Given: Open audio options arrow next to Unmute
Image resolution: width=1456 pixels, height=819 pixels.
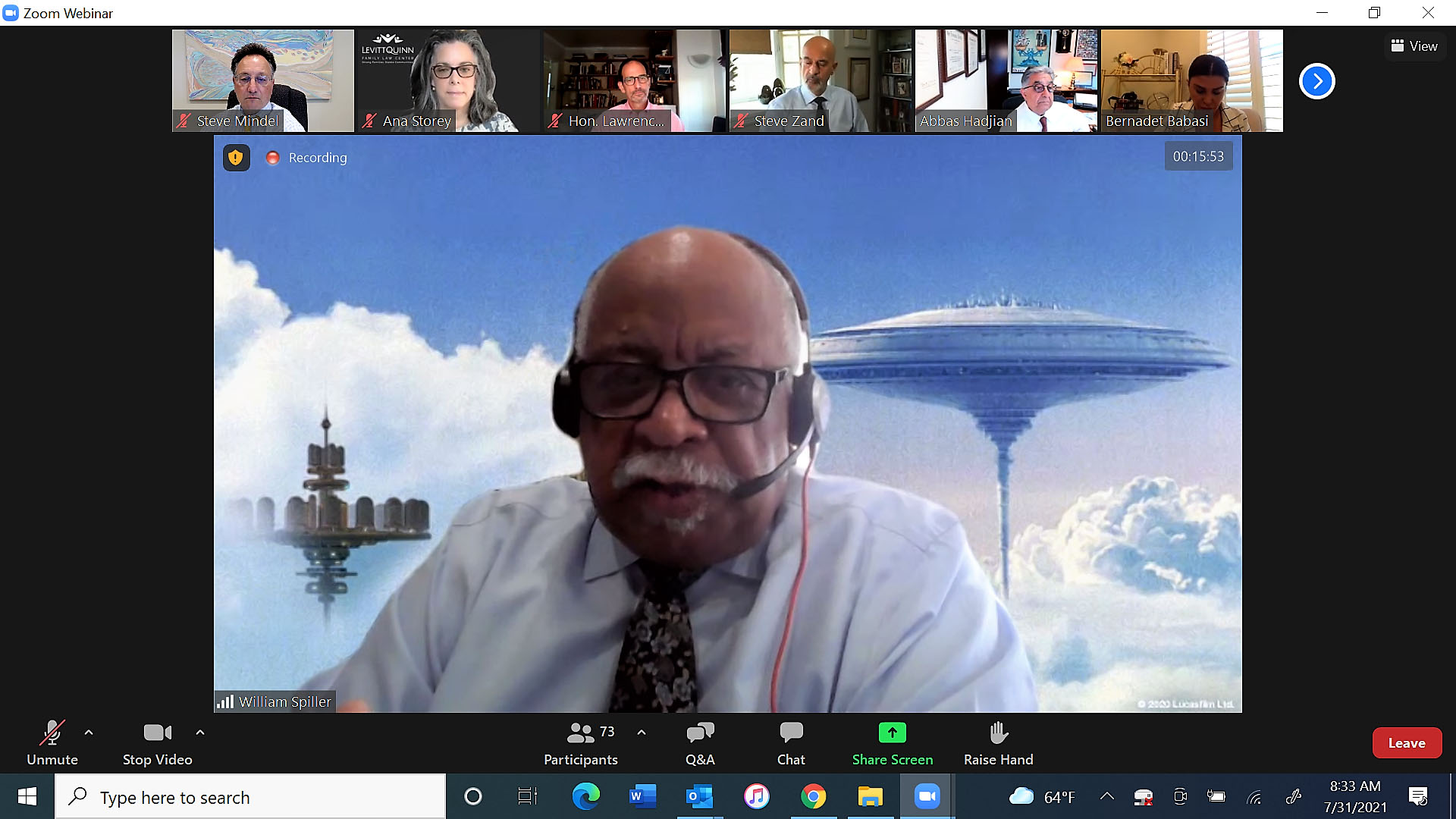Looking at the screenshot, I should (89, 733).
